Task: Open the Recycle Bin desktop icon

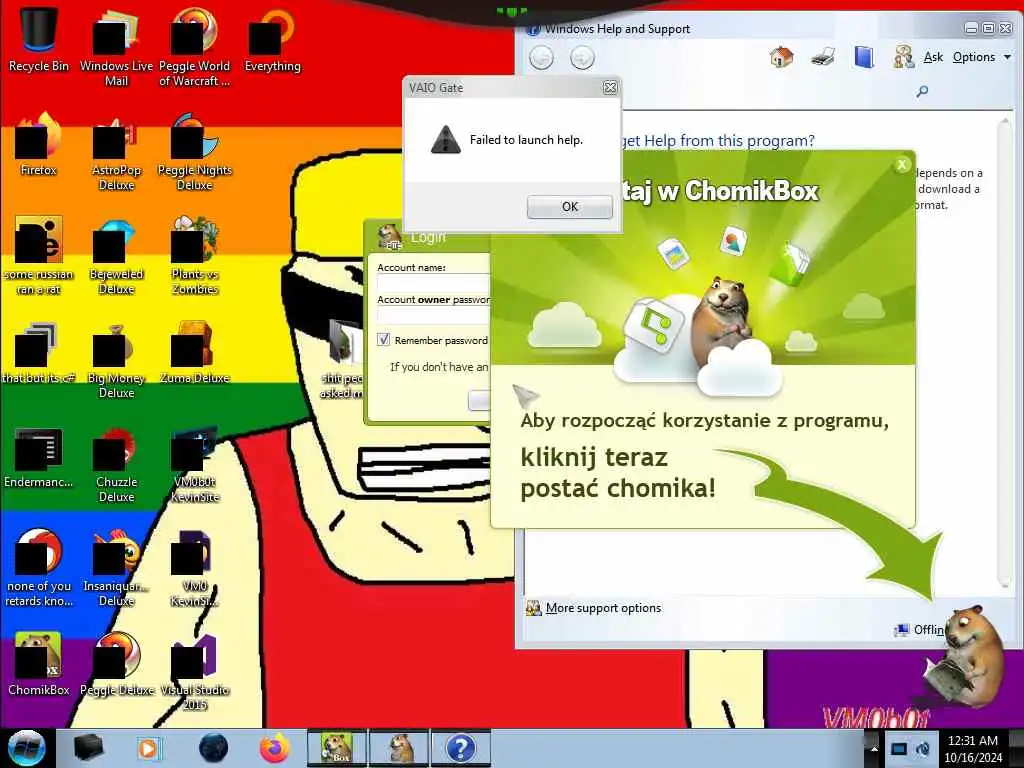Action: coord(39,39)
